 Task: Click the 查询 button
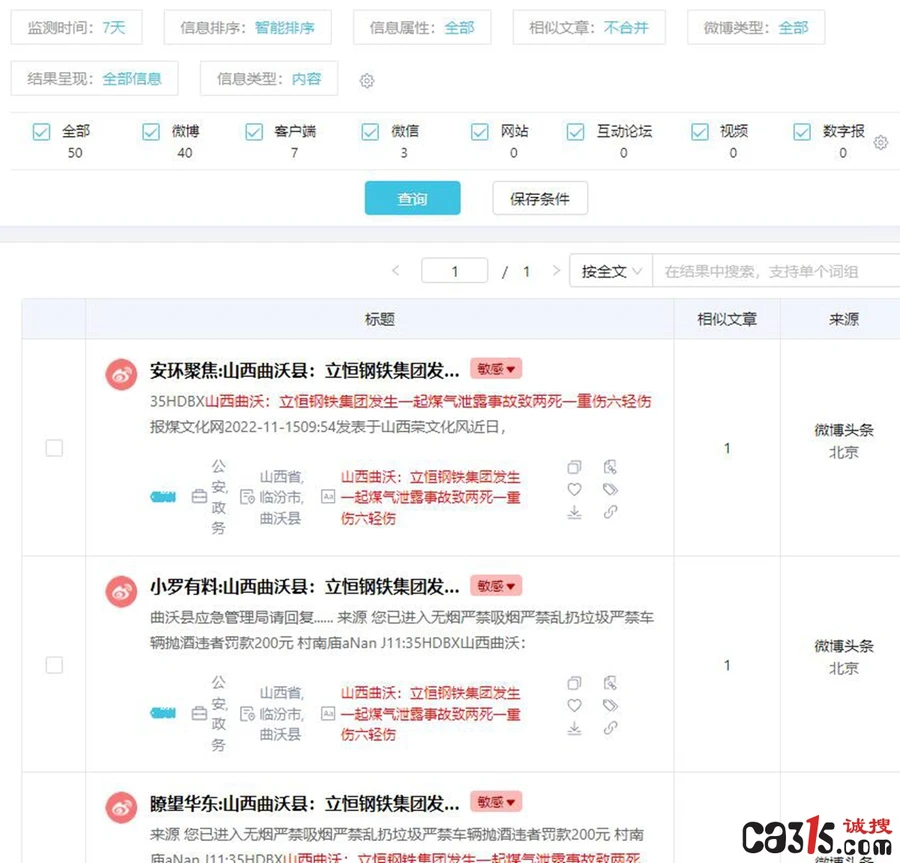[x=412, y=199]
